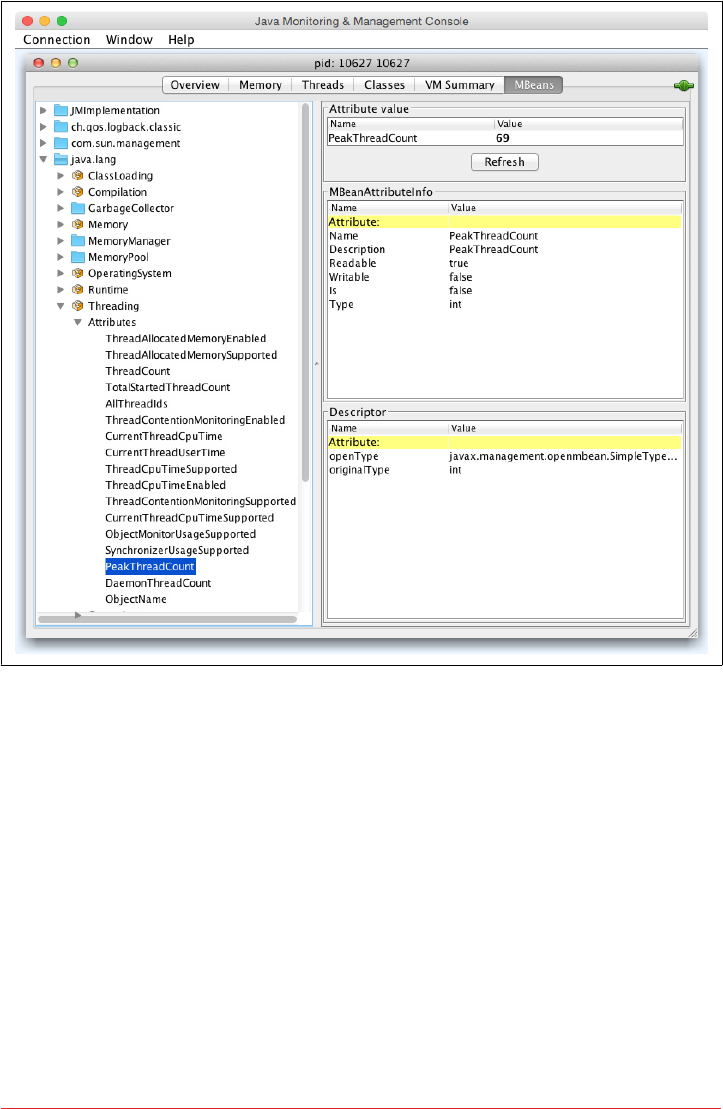Select SynchronizerUsageSupported attribute

[x=177, y=550]
